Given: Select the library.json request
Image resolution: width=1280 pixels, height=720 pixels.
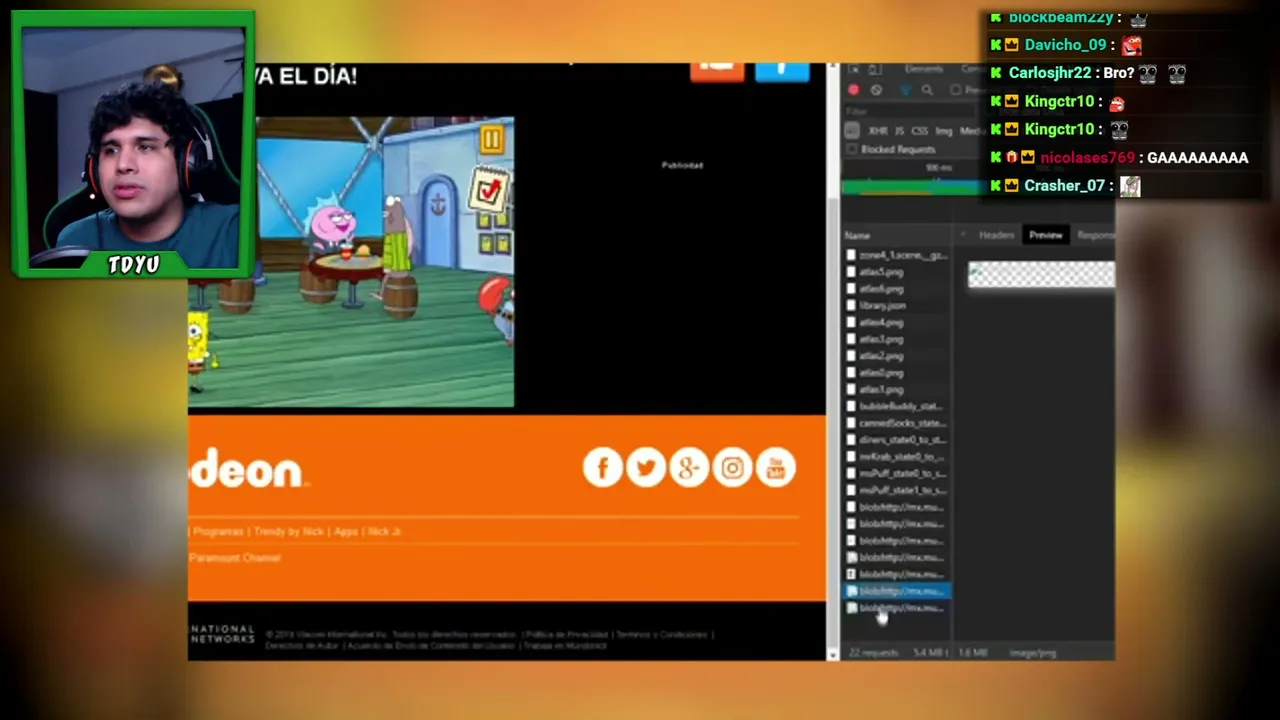Looking at the screenshot, I should [x=896, y=306].
